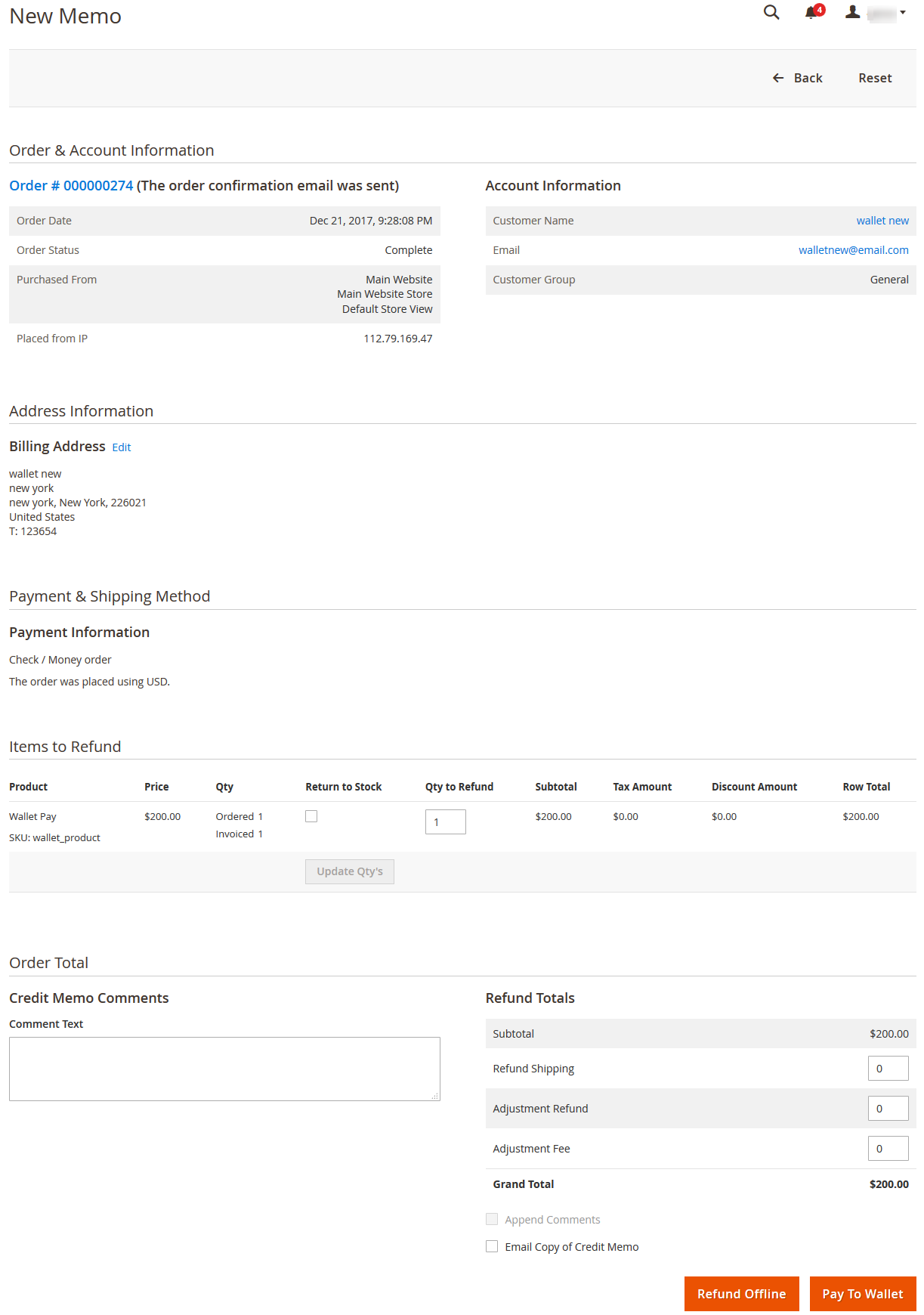
Task: Click walletnew@email.com email link
Action: (x=853, y=250)
